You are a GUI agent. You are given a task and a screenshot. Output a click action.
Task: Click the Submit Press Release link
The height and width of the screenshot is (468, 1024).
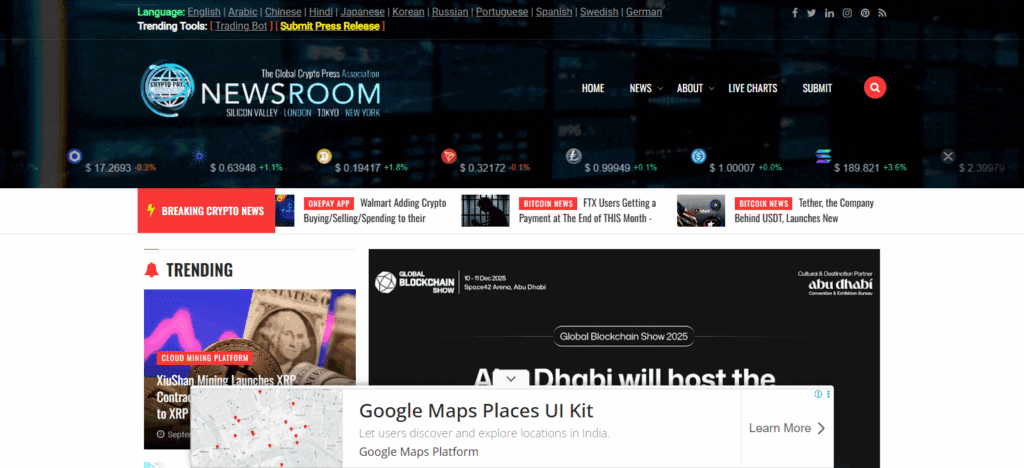coord(330,26)
